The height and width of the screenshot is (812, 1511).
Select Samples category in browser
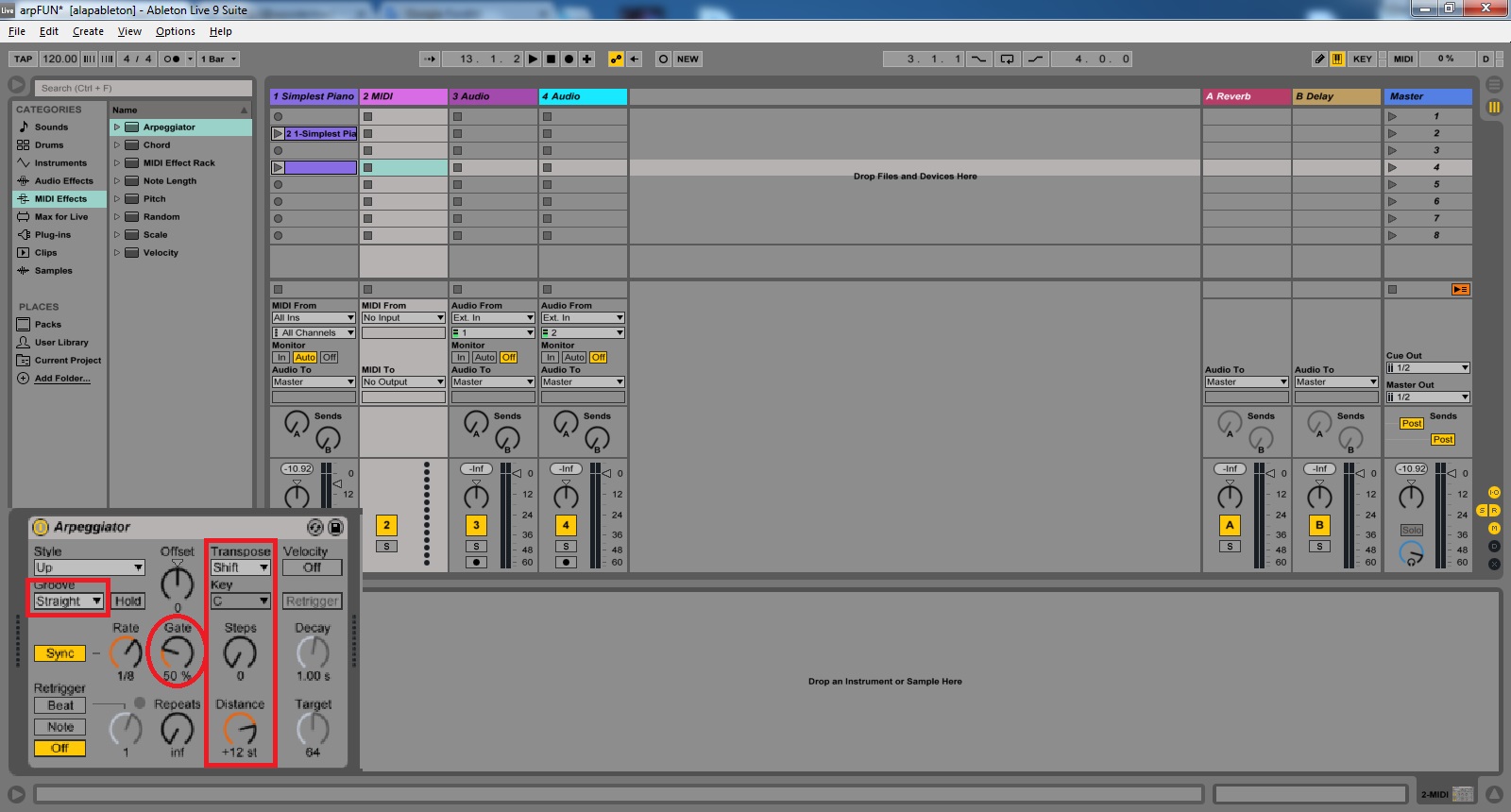click(53, 270)
